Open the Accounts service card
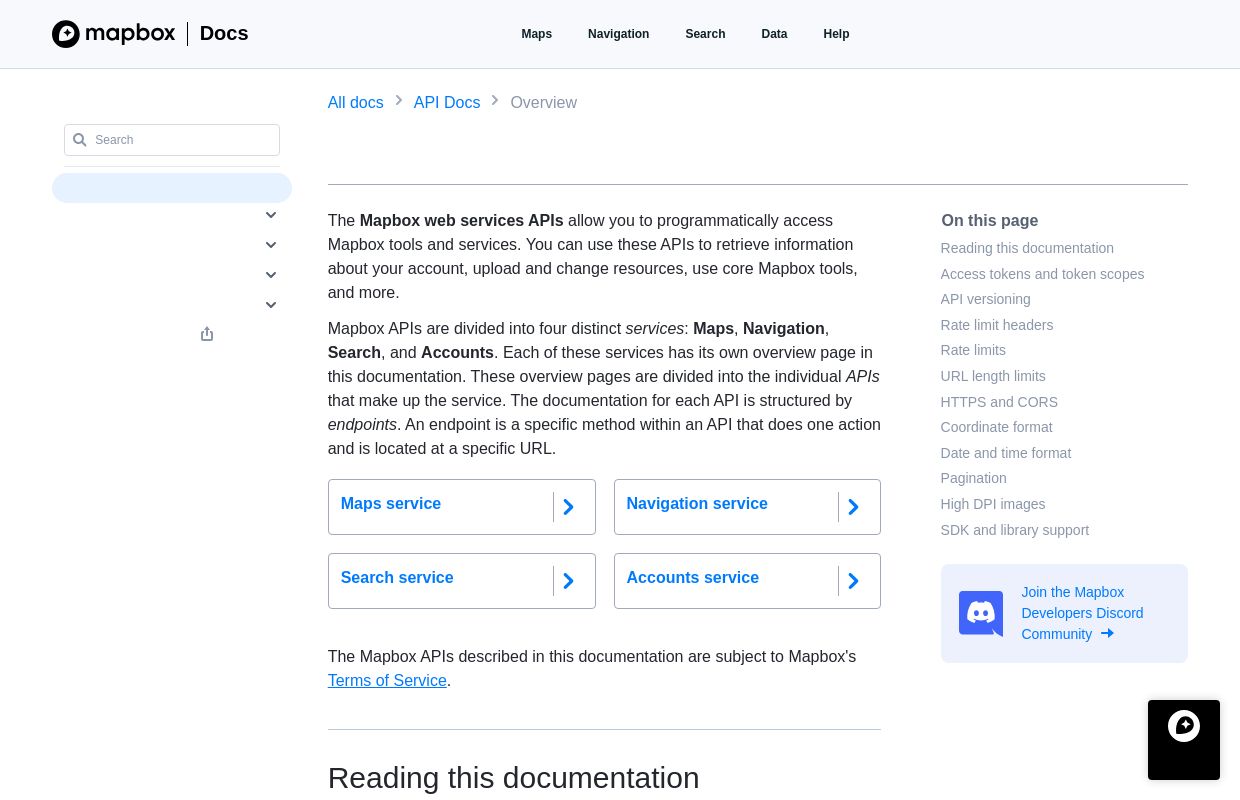Image resolution: width=1240 pixels, height=800 pixels. pyautogui.click(x=747, y=581)
